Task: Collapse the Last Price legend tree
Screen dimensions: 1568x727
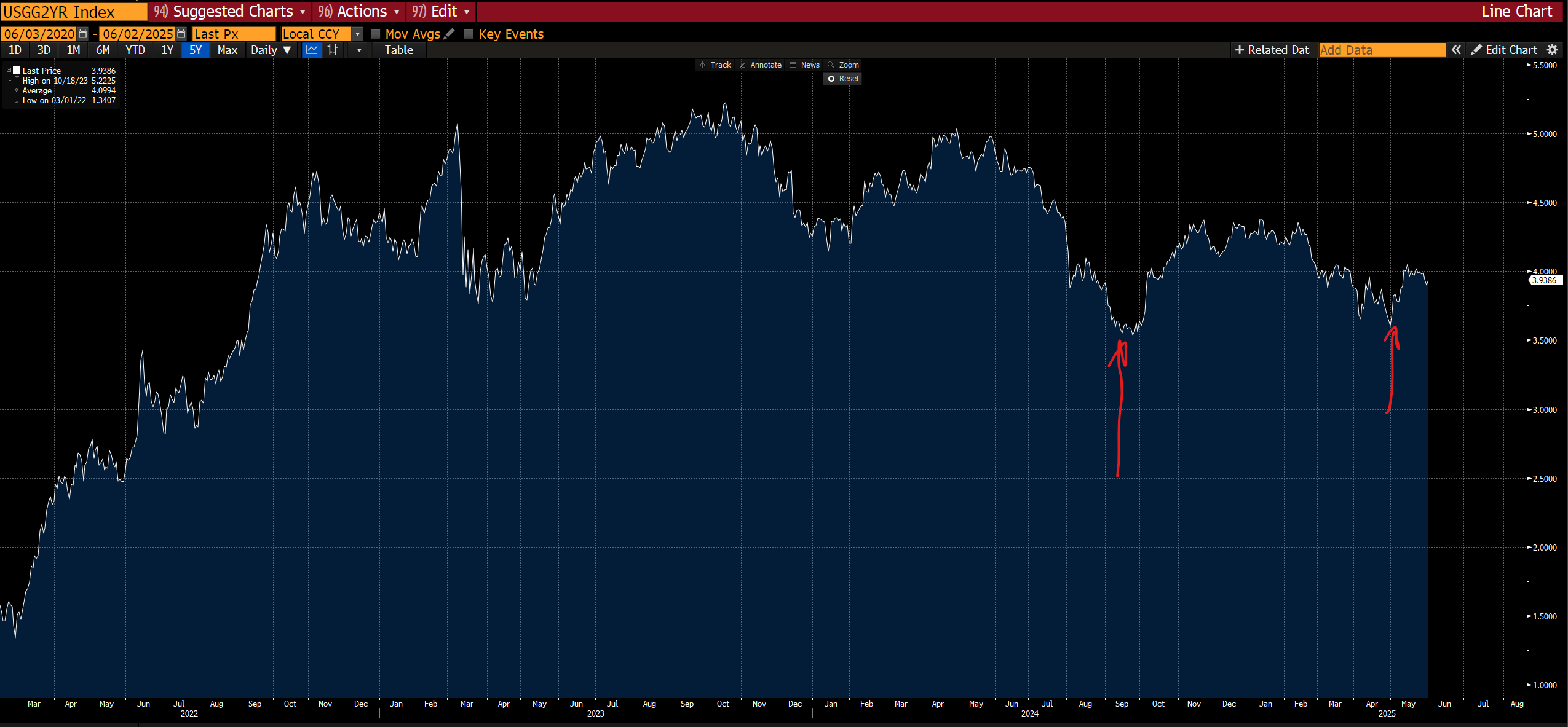Action: coord(9,71)
